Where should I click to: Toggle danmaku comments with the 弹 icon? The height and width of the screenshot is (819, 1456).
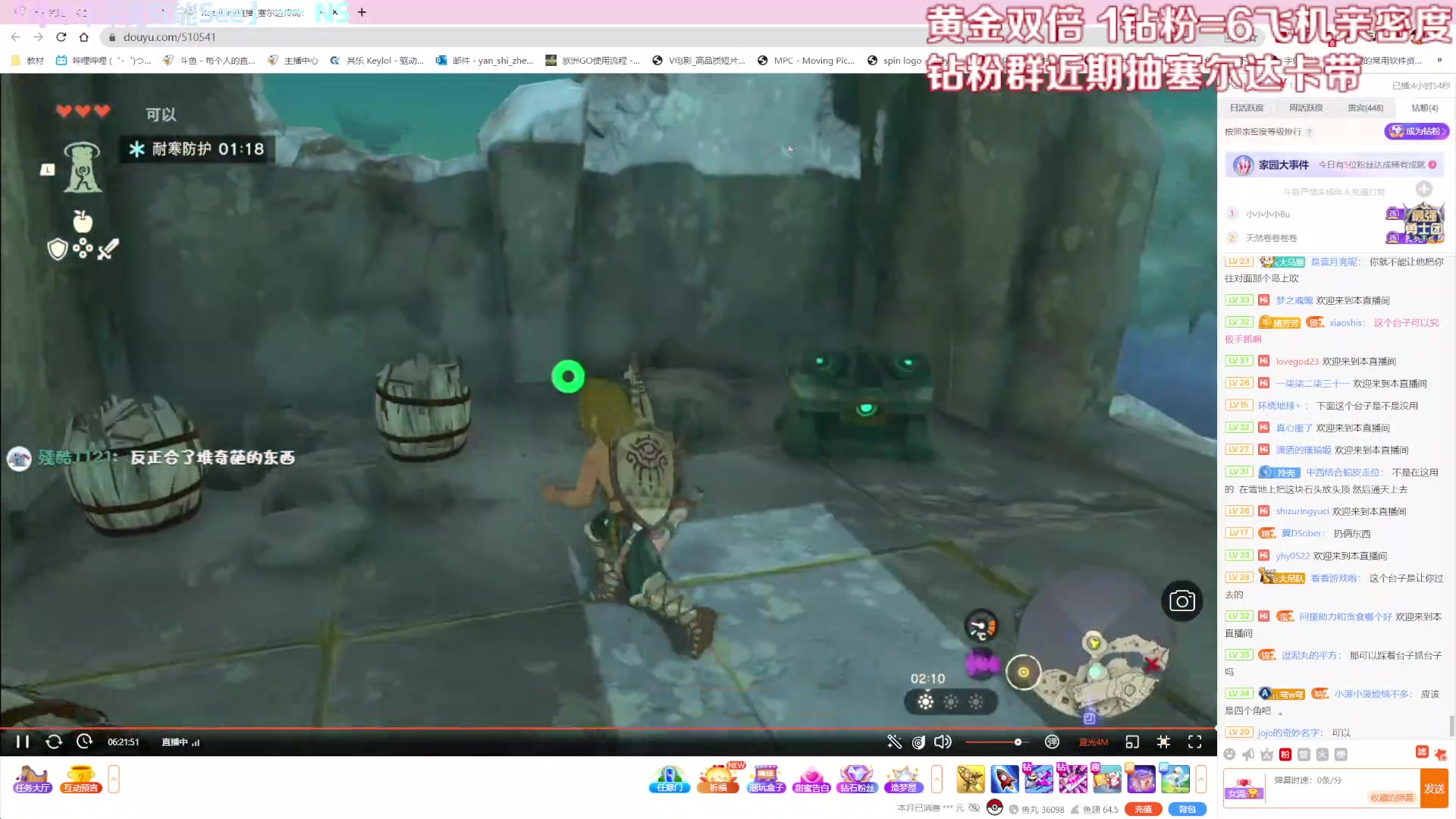[1052, 742]
